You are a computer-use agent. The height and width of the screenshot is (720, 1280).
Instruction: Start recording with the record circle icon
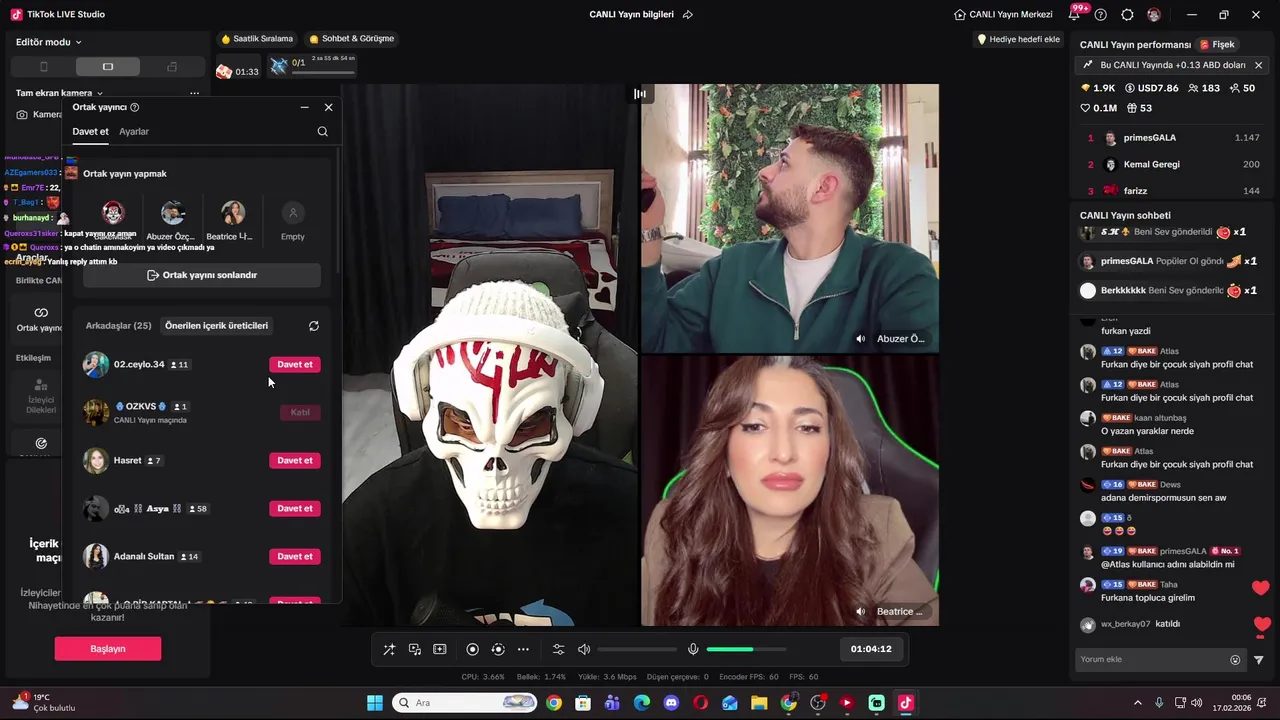(x=473, y=649)
